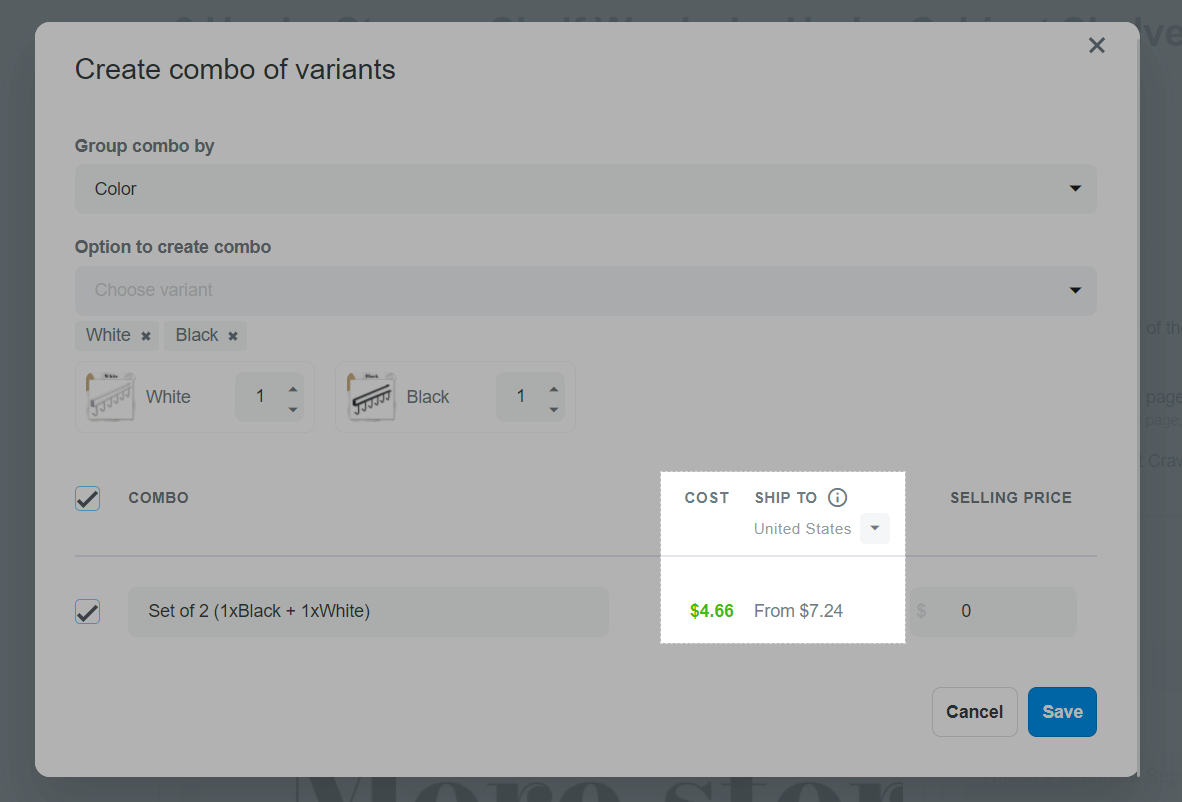Click the Save button

1061,712
